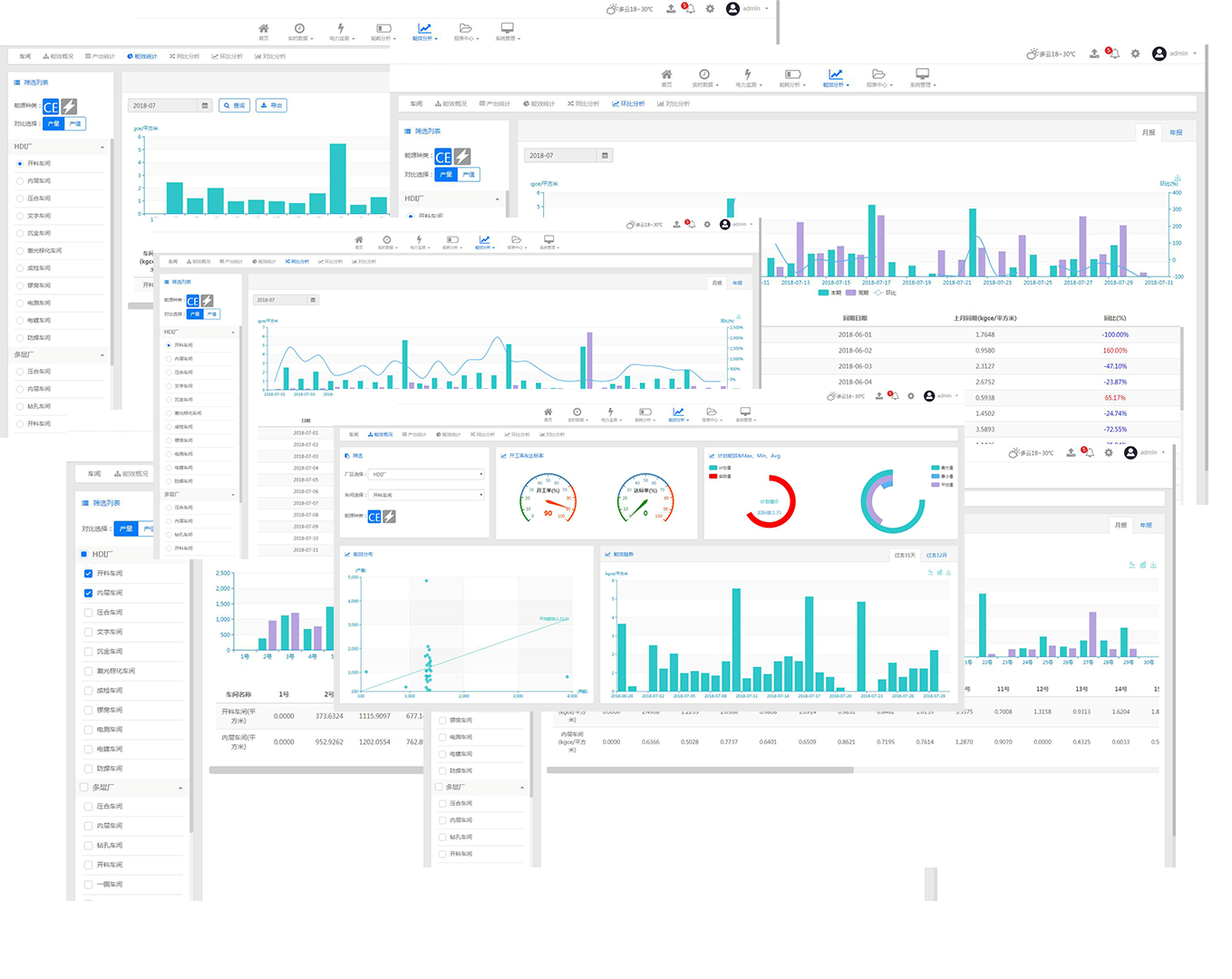The height and width of the screenshot is (979, 1232).
Task: Uncheck the ticked 开料车间 checkbox
Action: (x=88, y=574)
